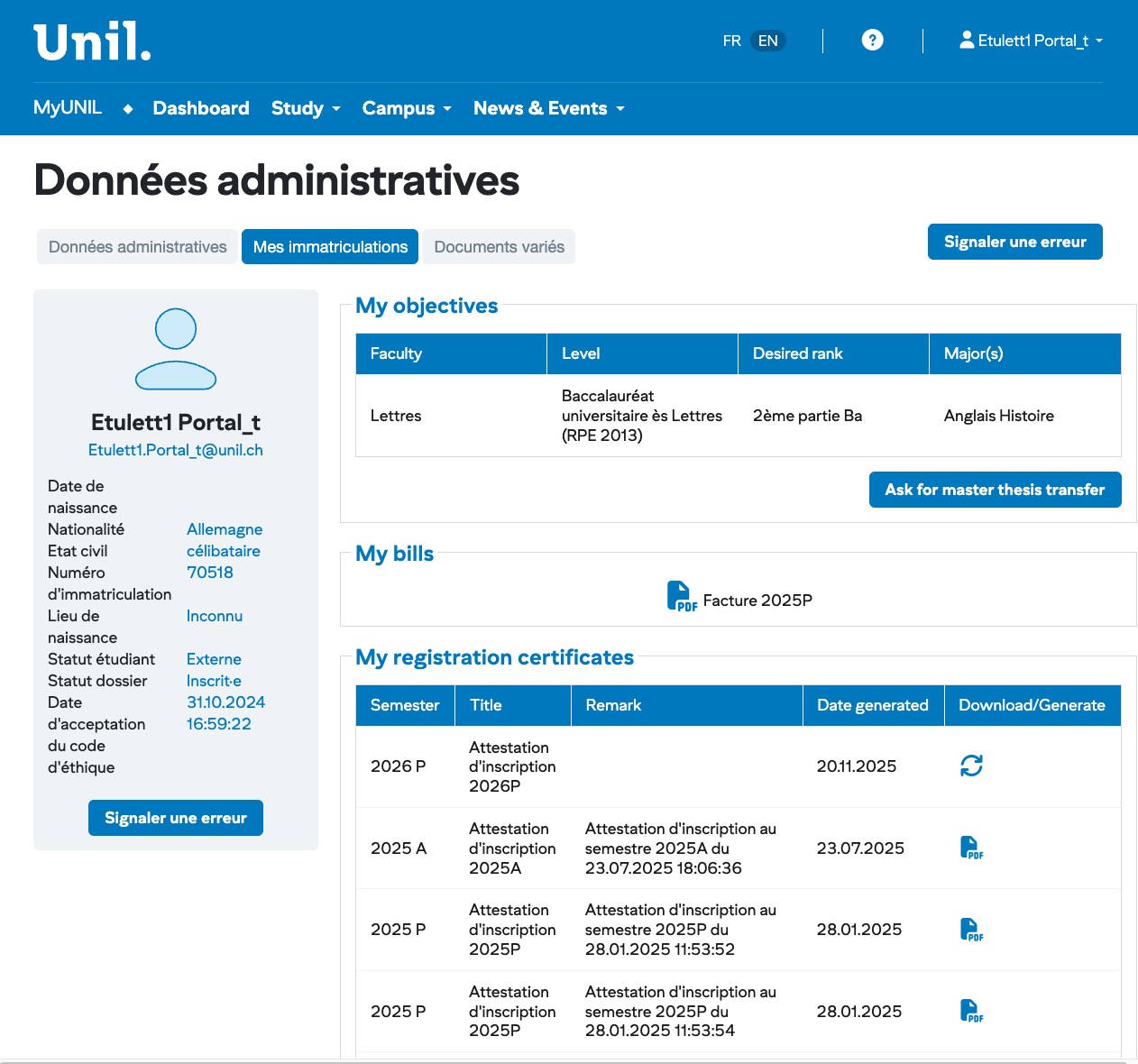Download the 2025 A attestation PDF
This screenshot has width=1138, height=1064.
point(971,848)
